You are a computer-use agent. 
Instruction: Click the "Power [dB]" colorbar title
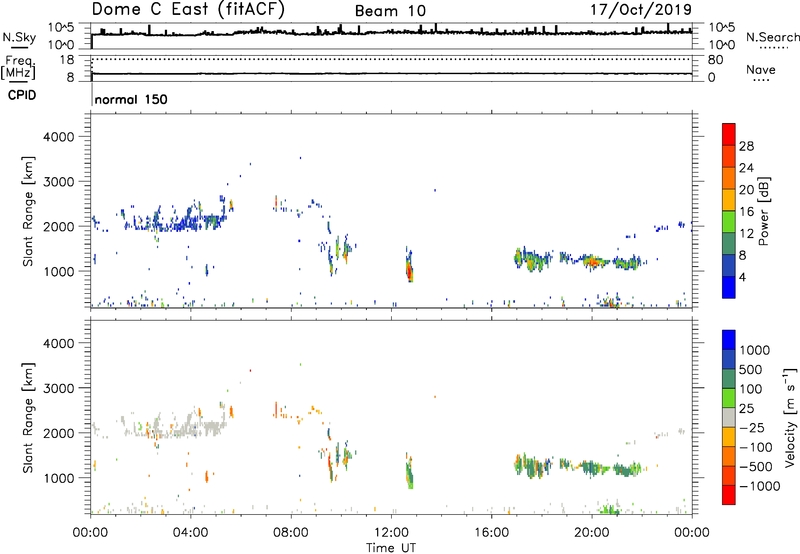click(x=763, y=211)
